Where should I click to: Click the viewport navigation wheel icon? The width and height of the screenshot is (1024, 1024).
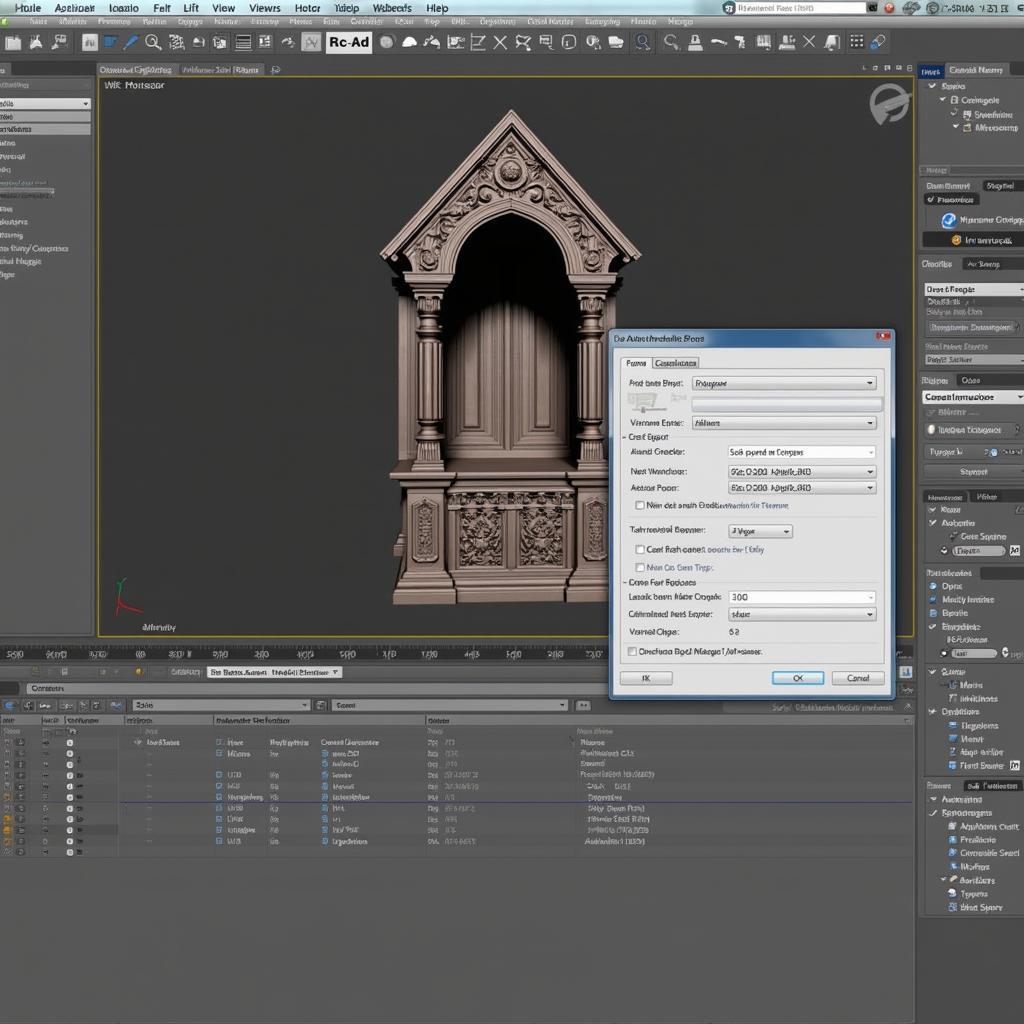coord(889,104)
